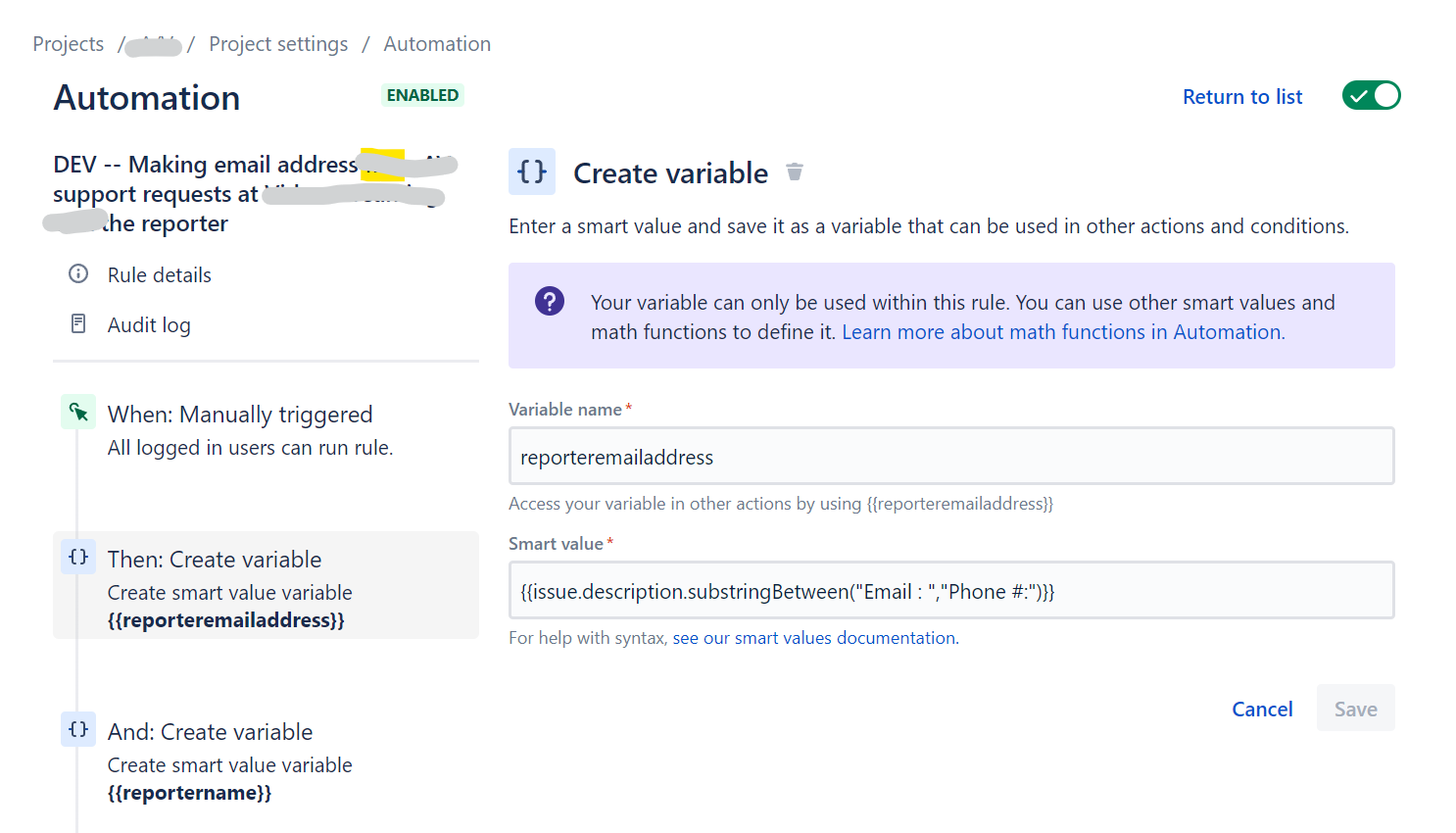Open the math functions in Automation link
The height and width of the screenshot is (833, 1456).
pos(1063,332)
